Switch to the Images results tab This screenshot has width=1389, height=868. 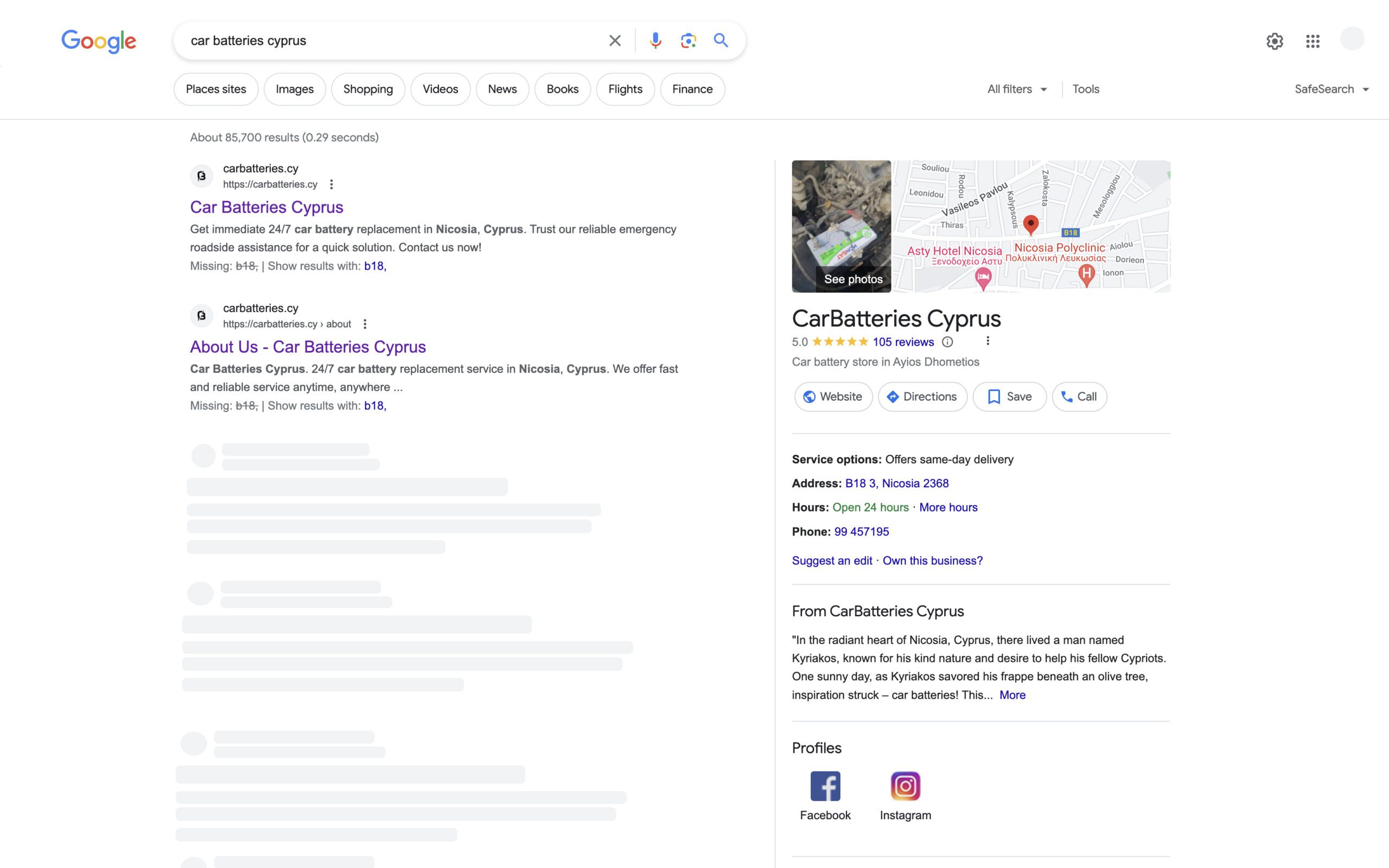[295, 89]
